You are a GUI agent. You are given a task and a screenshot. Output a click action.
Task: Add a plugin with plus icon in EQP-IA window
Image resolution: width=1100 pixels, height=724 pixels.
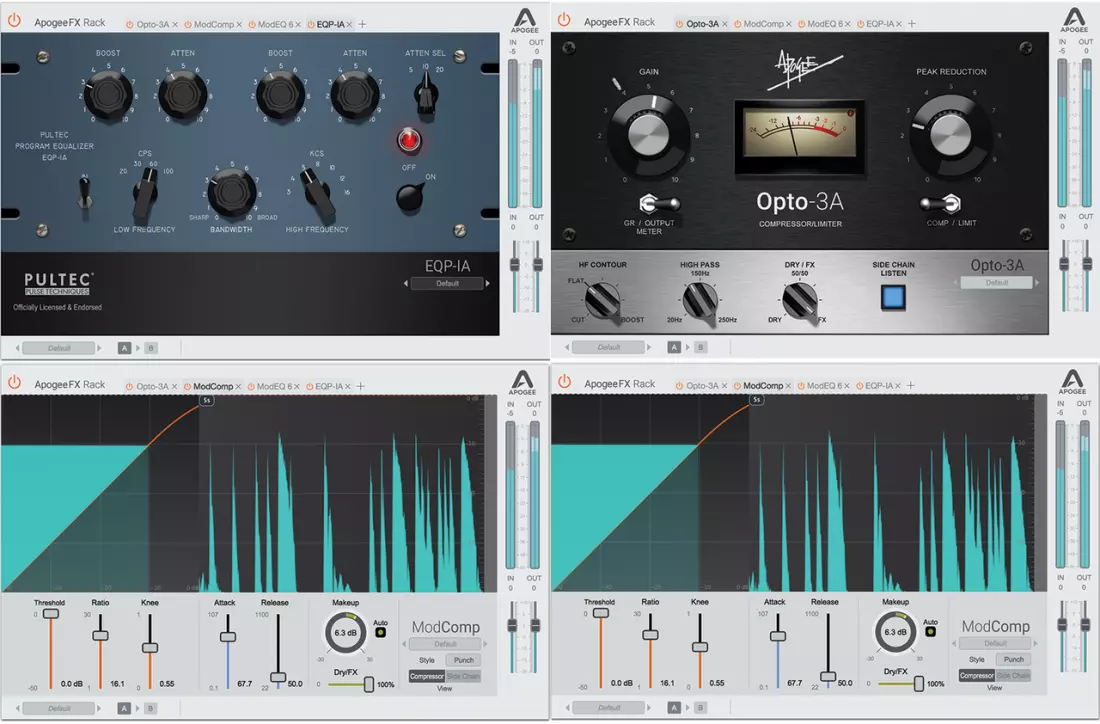(363, 25)
